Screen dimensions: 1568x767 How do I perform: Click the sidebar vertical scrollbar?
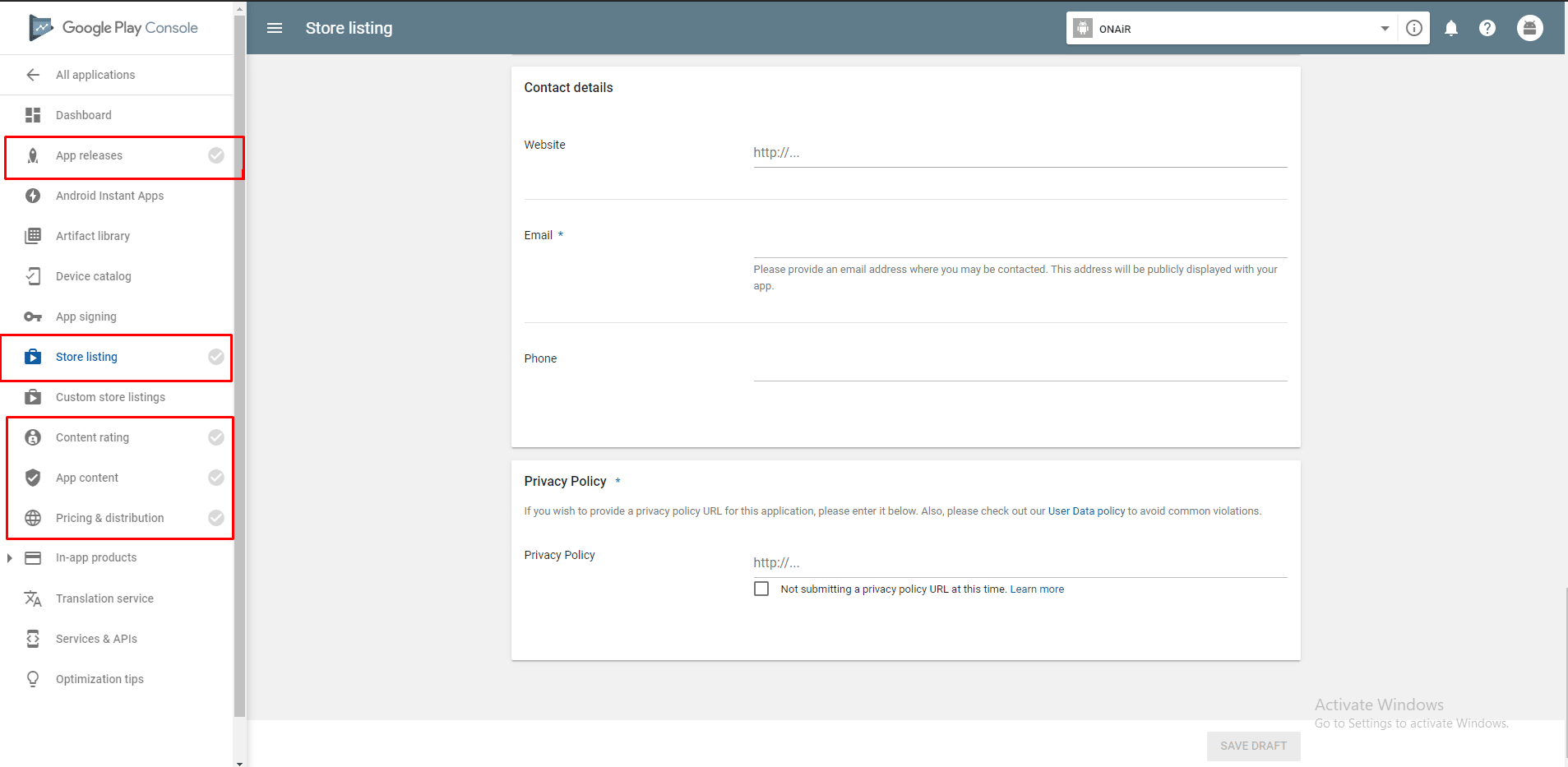tap(239, 366)
